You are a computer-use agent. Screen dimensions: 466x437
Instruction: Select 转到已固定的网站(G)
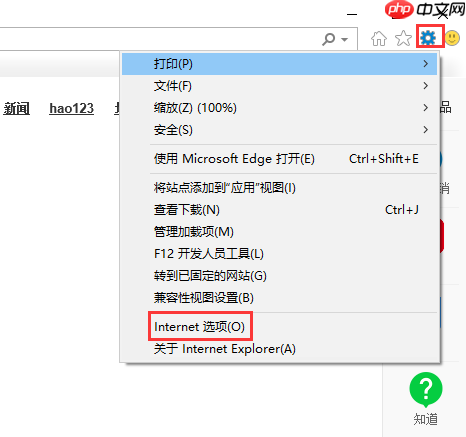coord(279,276)
